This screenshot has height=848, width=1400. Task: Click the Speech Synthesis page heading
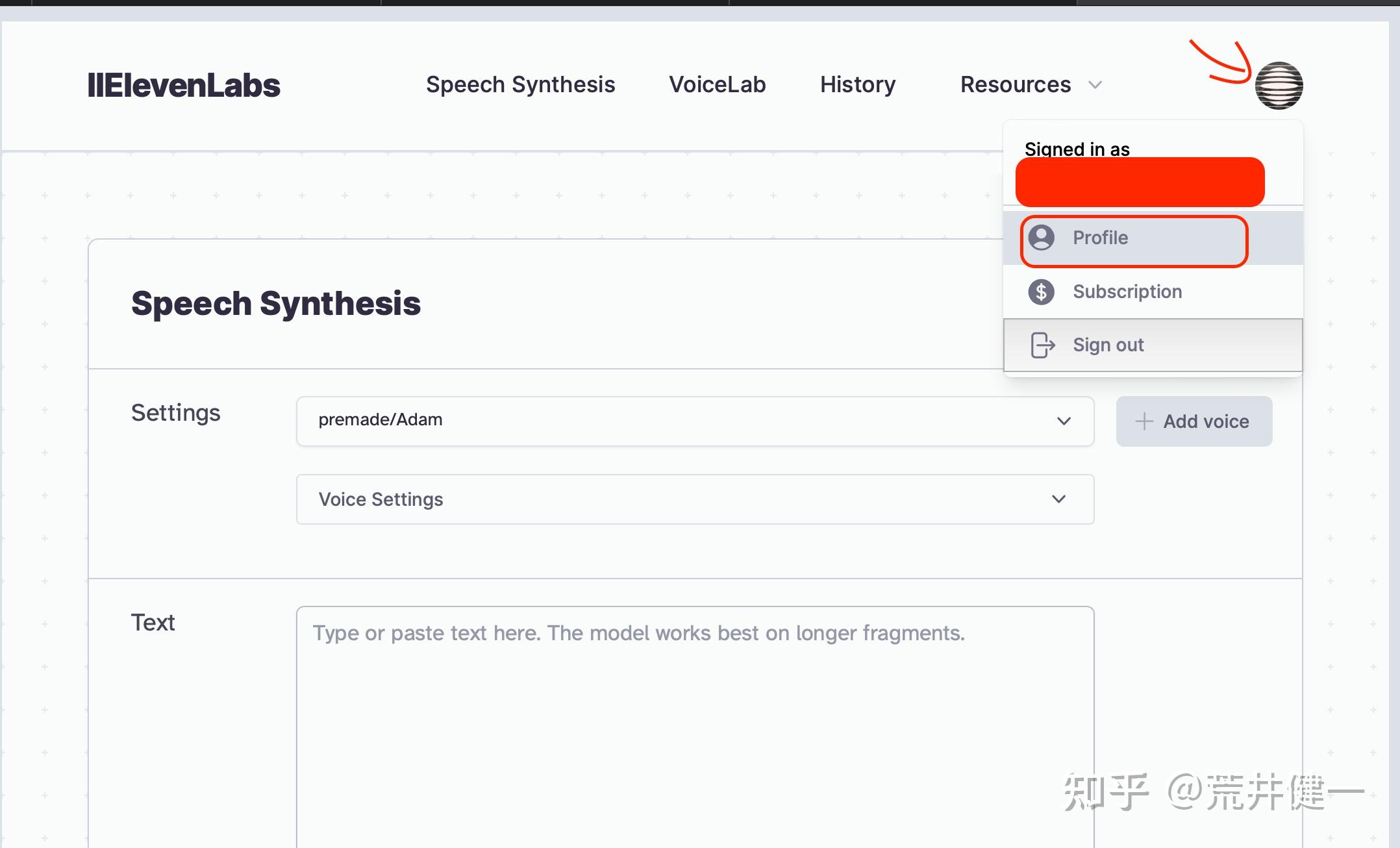(276, 304)
